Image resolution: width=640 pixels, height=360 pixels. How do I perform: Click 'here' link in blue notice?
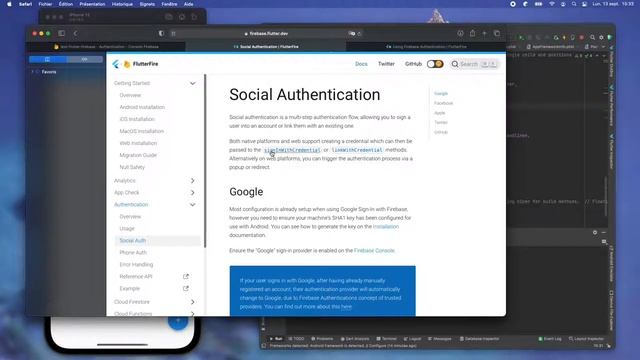click(x=346, y=307)
